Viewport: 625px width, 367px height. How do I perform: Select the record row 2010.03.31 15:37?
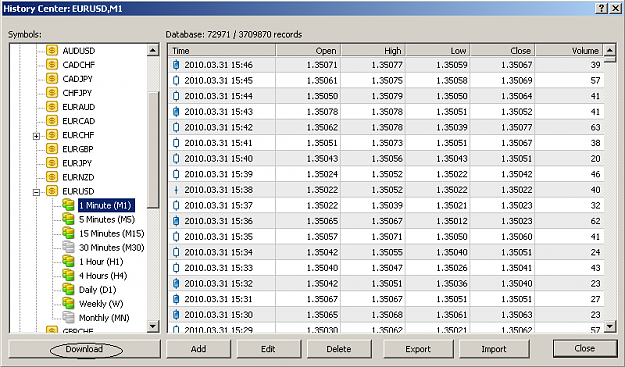(x=386, y=205)
